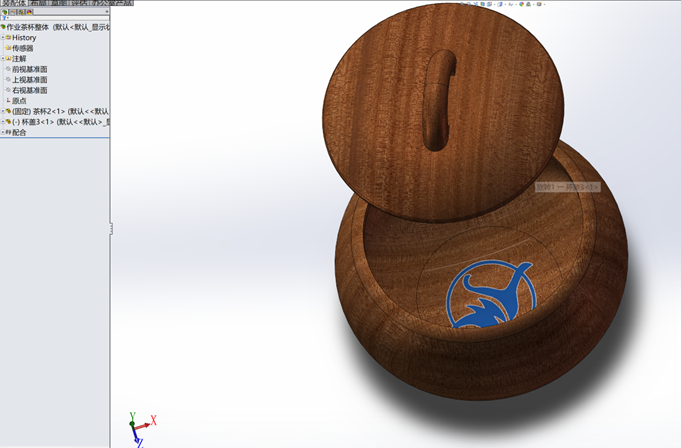681x448 pixels.
Task: Open the PropertyManager tab
Action: click(13, 12)
